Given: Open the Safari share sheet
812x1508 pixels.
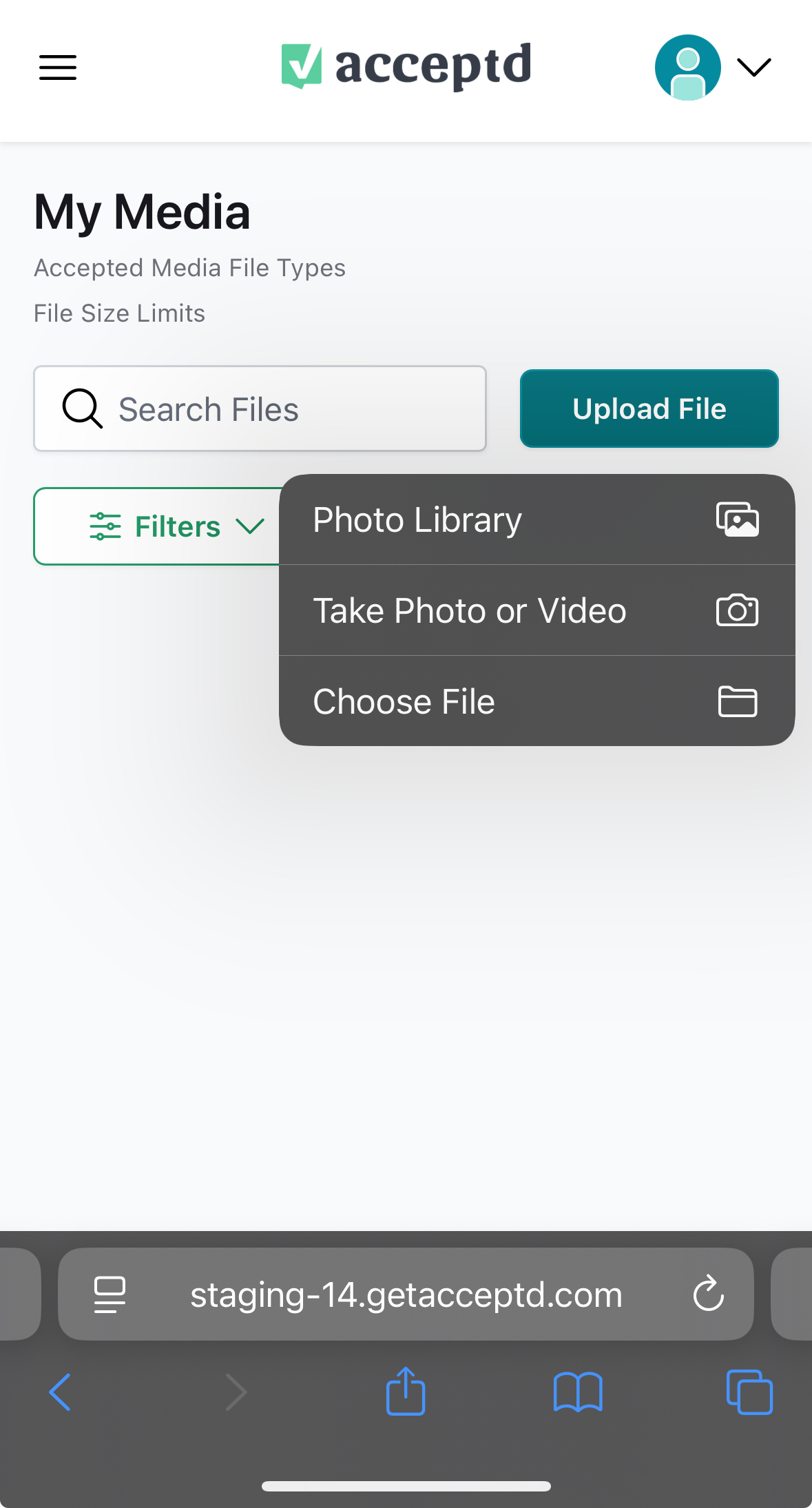Looking at the screenshot, I should point(406,1391).
